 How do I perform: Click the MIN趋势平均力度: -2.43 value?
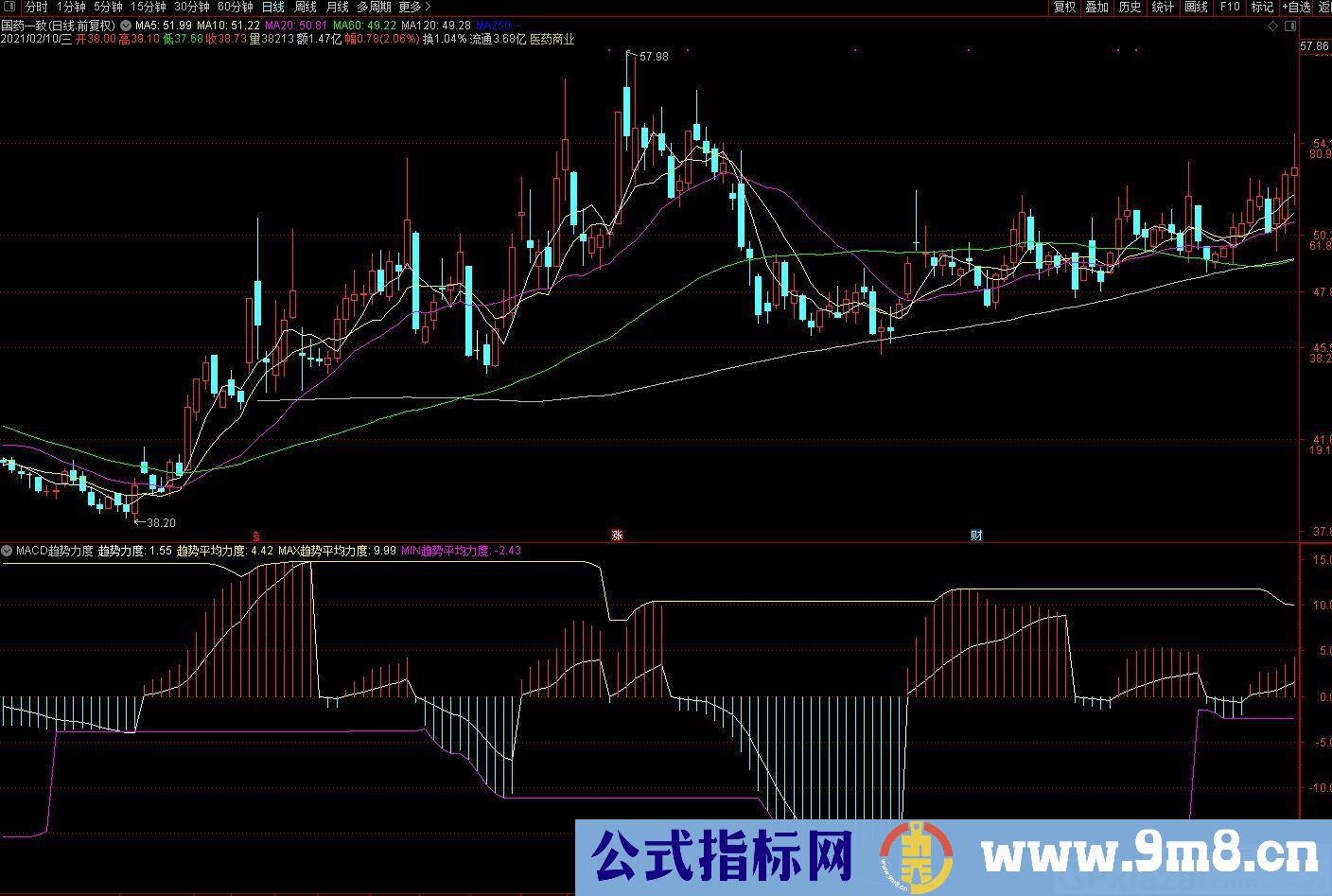pos(462,550)
